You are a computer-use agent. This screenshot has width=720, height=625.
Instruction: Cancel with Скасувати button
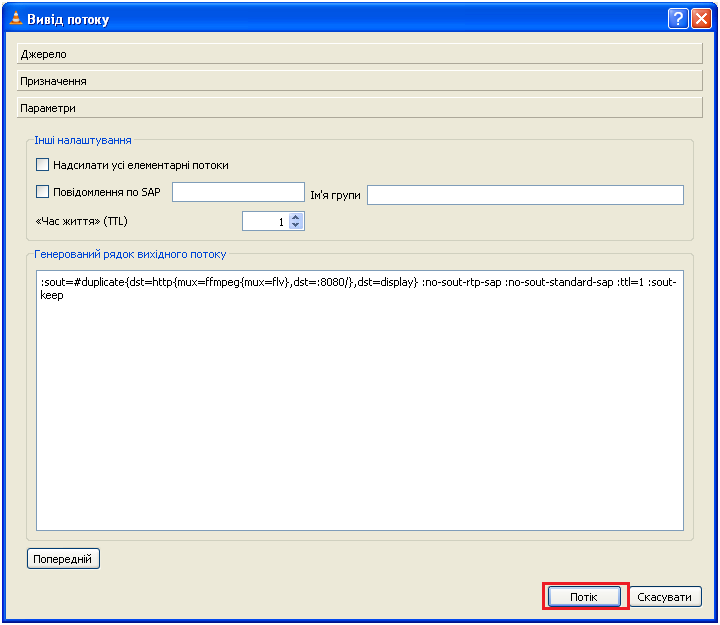coord(665,597)
